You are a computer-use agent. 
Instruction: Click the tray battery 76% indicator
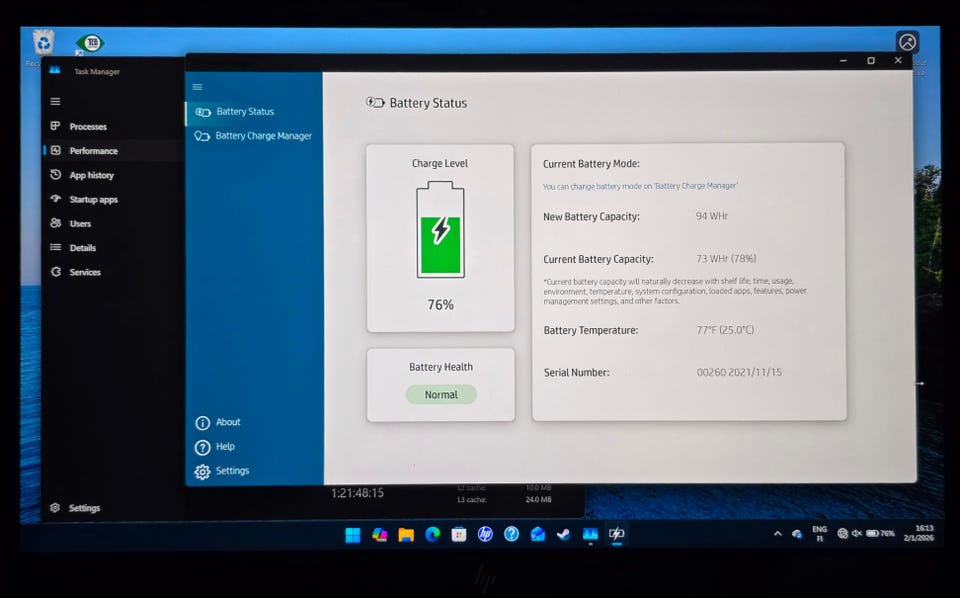coord(880,534)
